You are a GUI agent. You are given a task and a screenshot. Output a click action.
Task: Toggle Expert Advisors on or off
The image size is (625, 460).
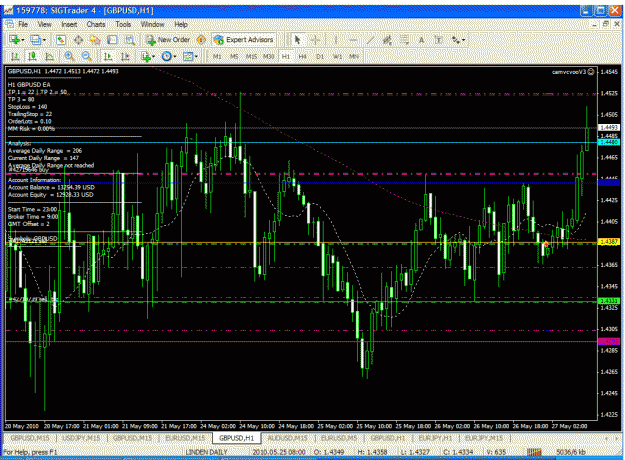244,40
